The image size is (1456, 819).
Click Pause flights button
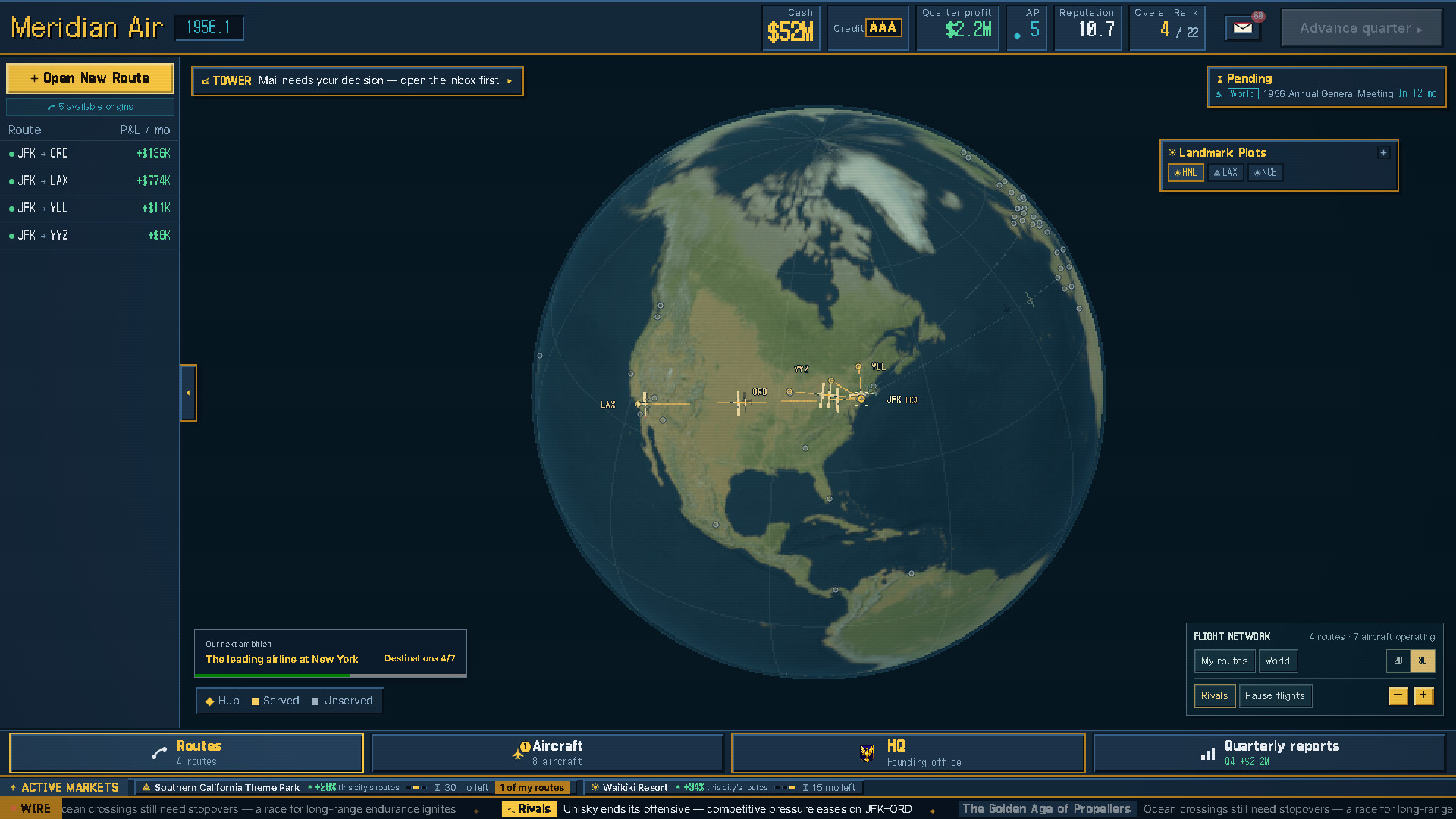(x=1275, y=695)
